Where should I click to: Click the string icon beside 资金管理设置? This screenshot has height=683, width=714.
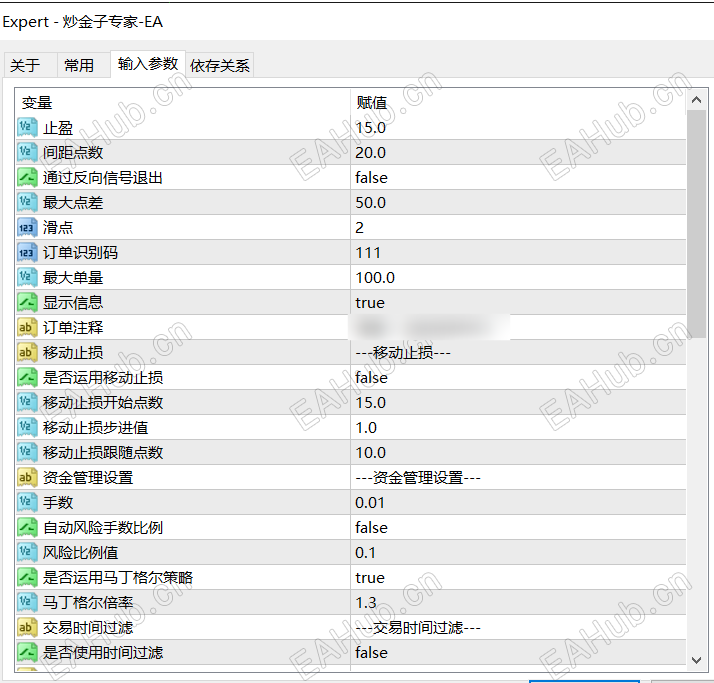coord(27,478)
